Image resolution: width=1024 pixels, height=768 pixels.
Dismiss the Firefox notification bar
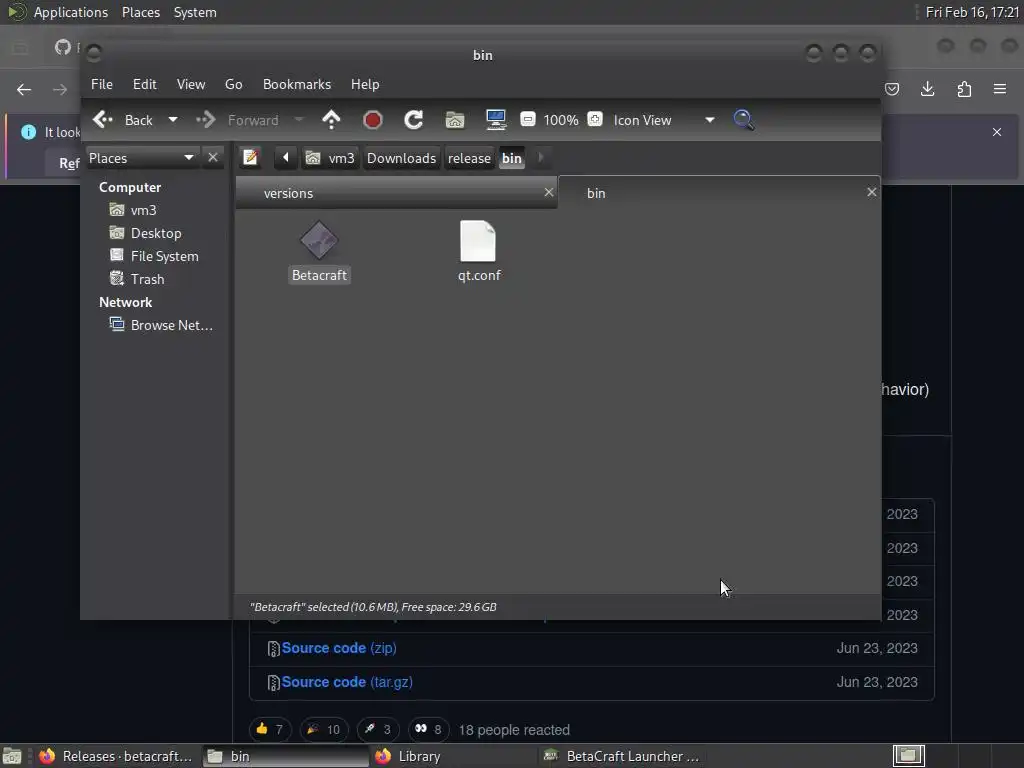pyautogui.click(x=997, y=132)
